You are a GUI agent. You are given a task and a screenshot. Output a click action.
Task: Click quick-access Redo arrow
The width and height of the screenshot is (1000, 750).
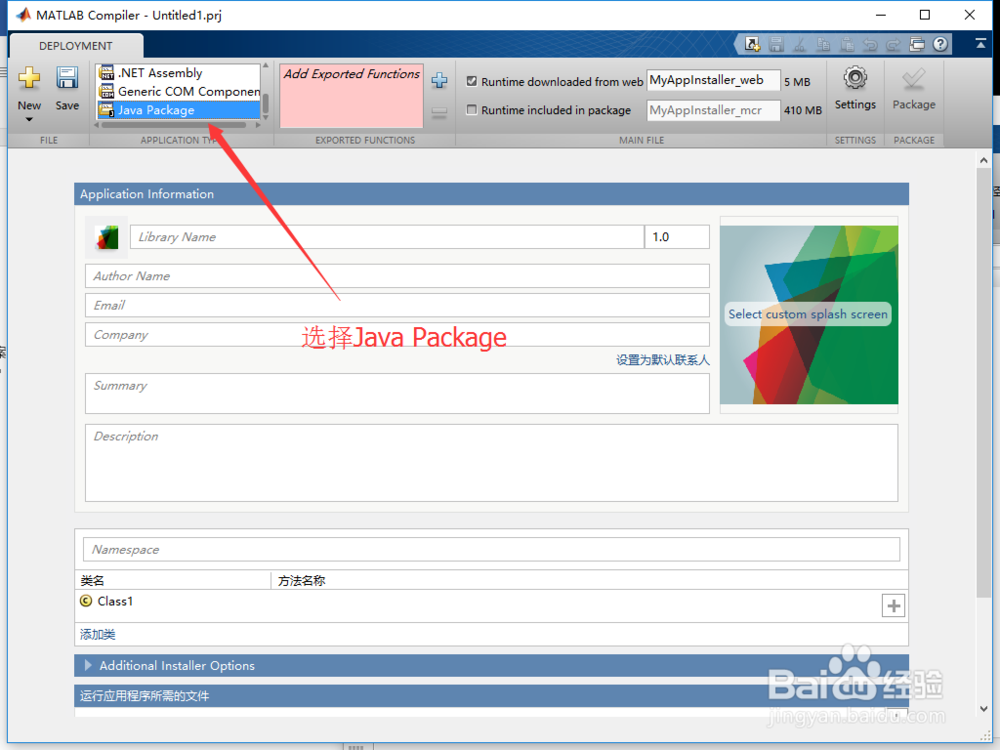point(893,44)
